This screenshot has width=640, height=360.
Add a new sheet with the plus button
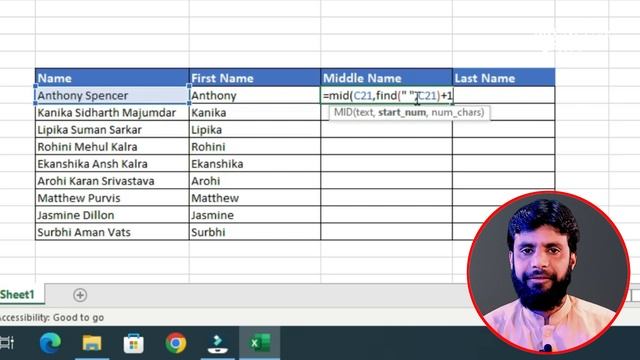click(80, 295)
